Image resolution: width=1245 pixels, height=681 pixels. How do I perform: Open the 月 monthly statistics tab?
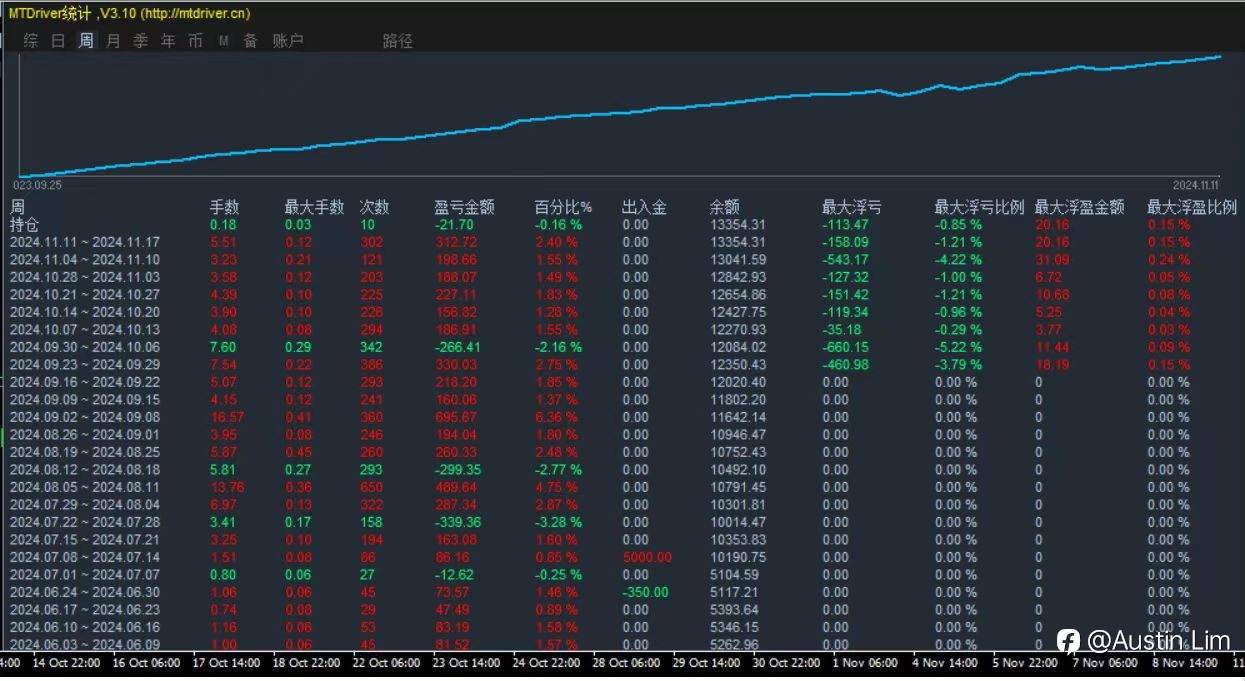pyautogui.click(x=113, y=41)
